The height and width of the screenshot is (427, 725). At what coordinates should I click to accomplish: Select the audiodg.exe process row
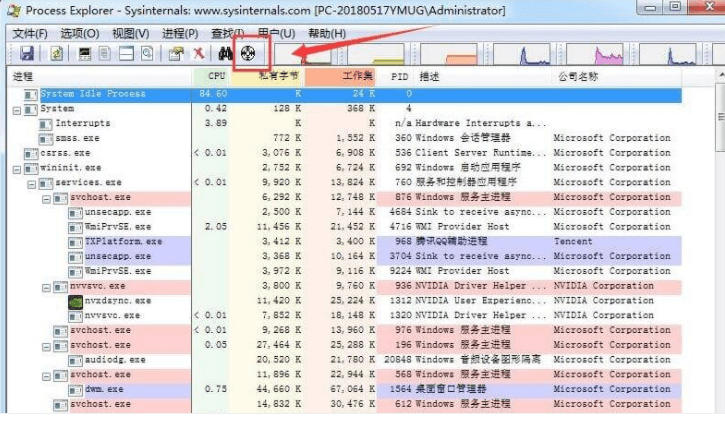pyautogui.click(x=344, y=360)
